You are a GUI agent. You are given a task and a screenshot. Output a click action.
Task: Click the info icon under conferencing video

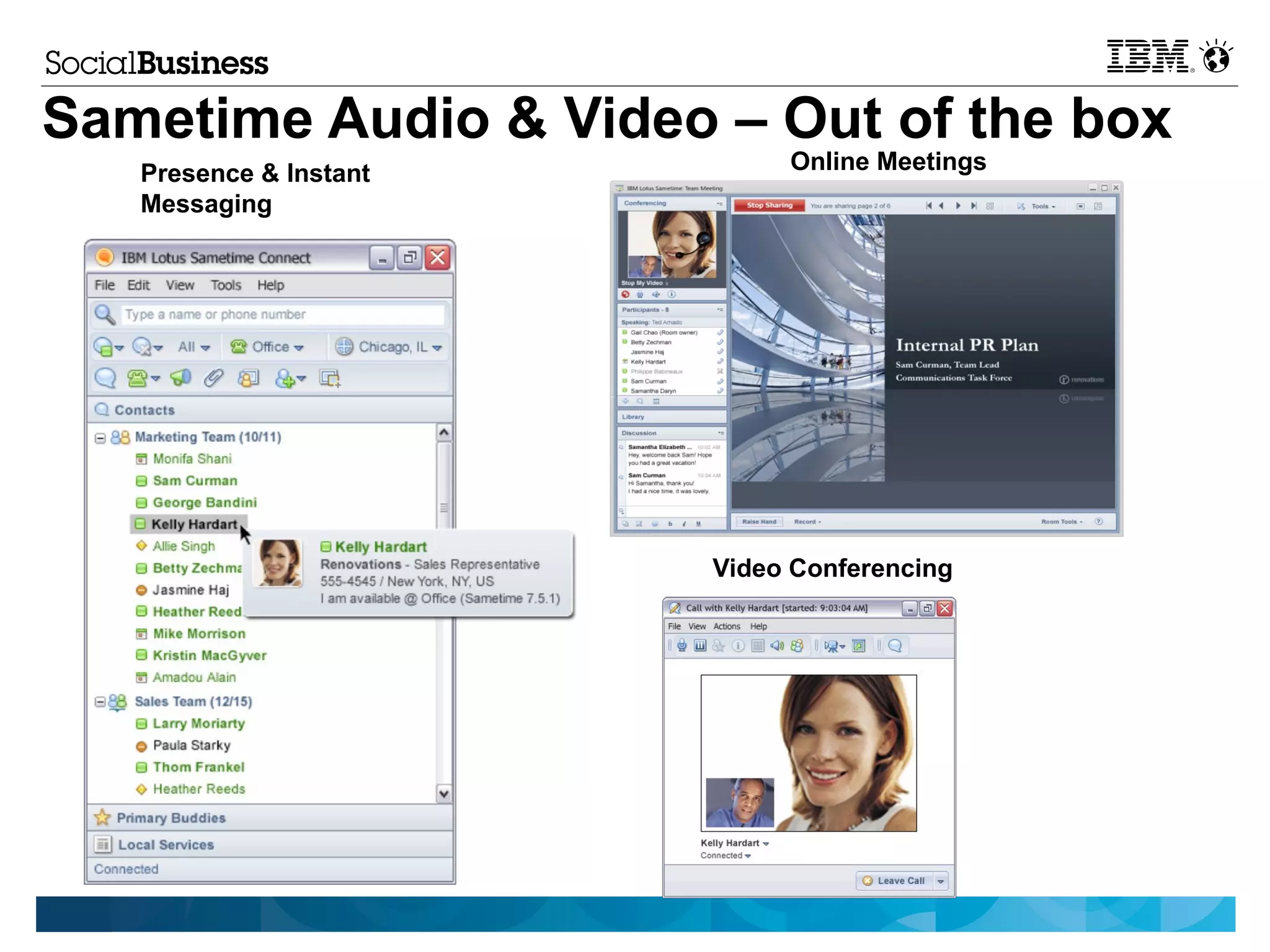[x=671, y=295]
